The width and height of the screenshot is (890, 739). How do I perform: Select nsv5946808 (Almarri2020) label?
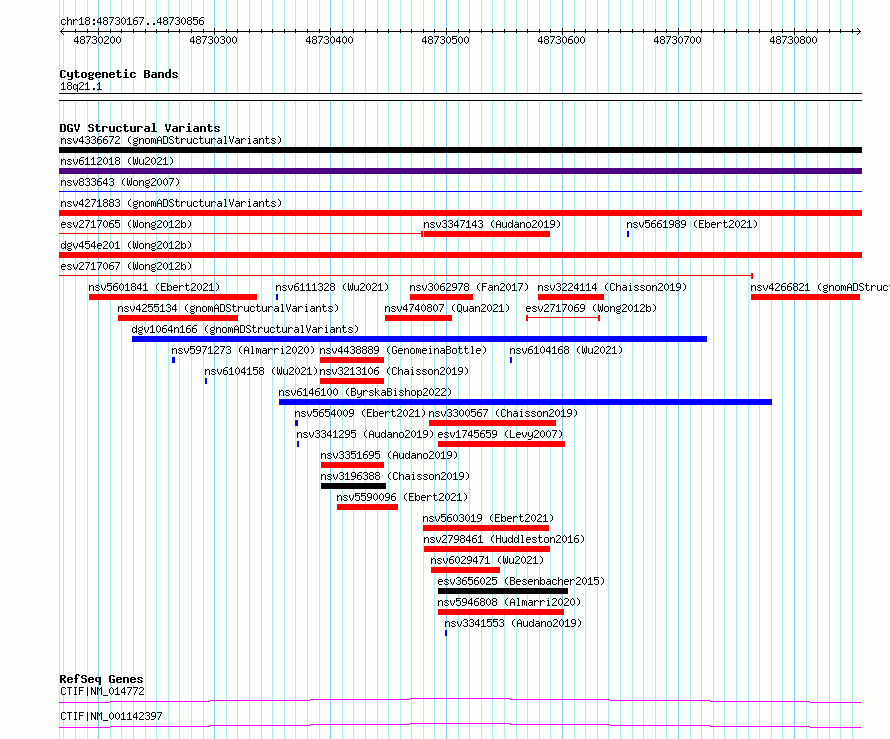click(x=509, y=602)
